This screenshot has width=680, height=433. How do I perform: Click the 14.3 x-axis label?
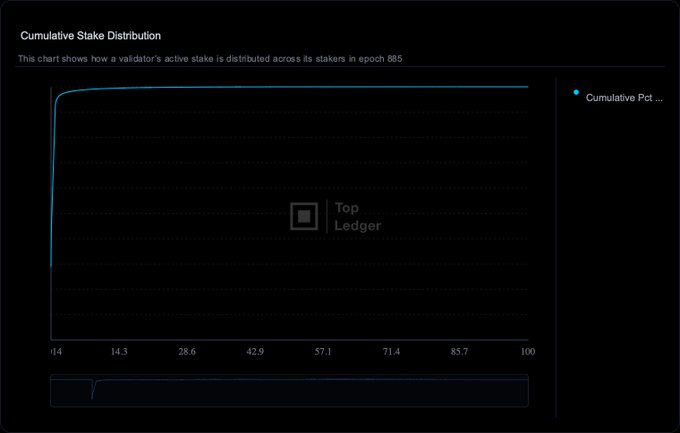(119, 353)
